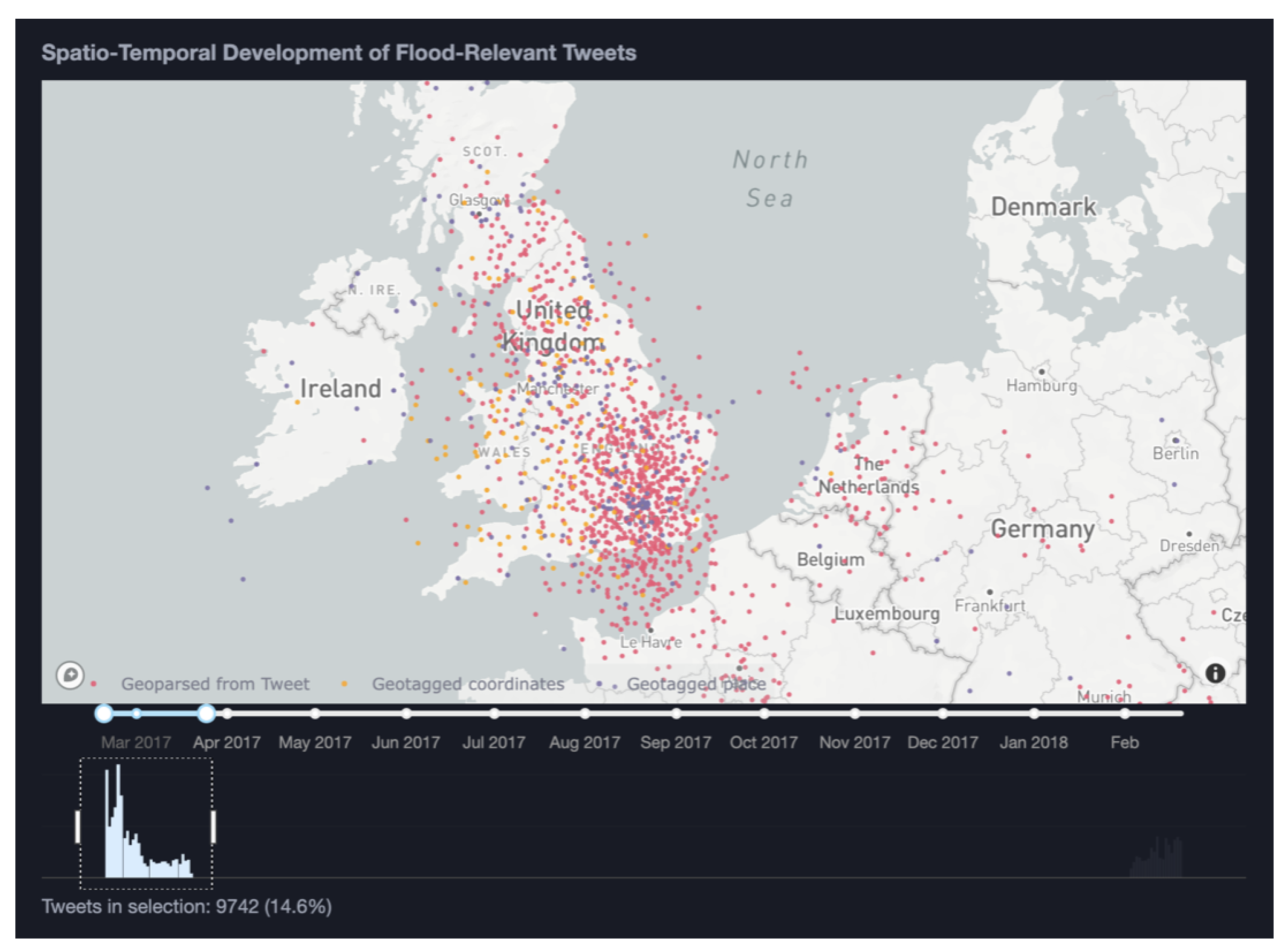Select the Oct 2017 timeline tick

click(x=764, y=713)
